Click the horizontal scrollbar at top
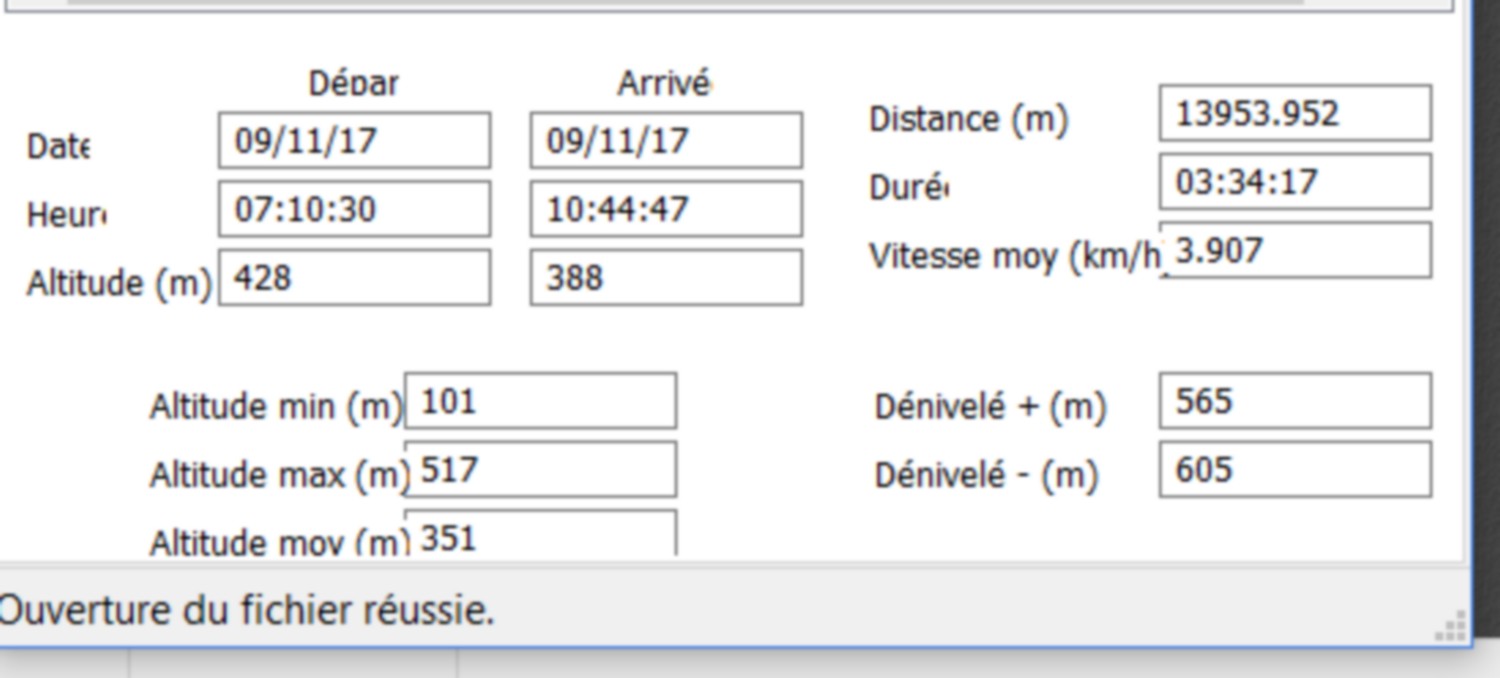The image size is (1500, 678). (685, 3)
